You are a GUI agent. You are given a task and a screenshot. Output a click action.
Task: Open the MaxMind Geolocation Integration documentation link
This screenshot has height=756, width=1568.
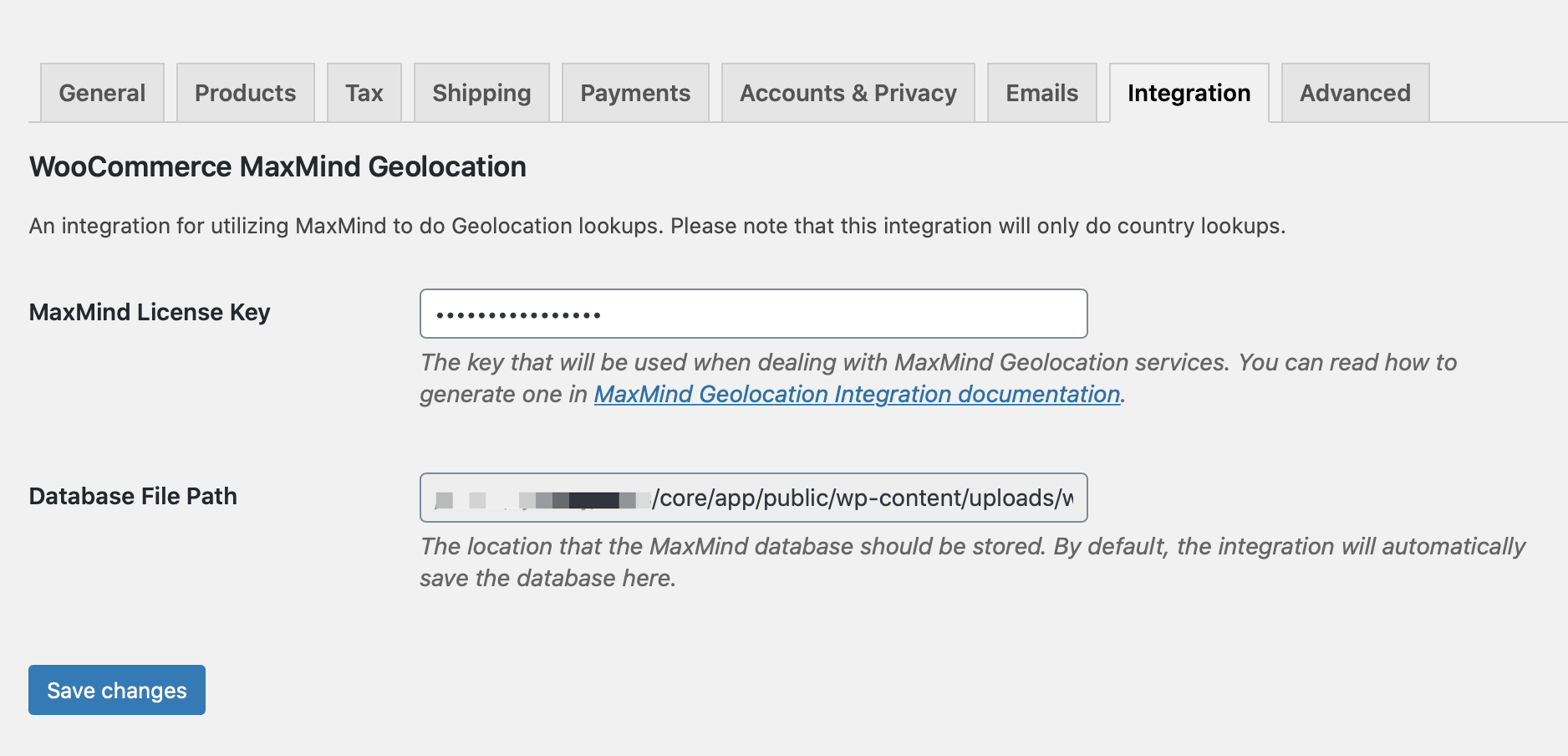(x=856, y=394)
